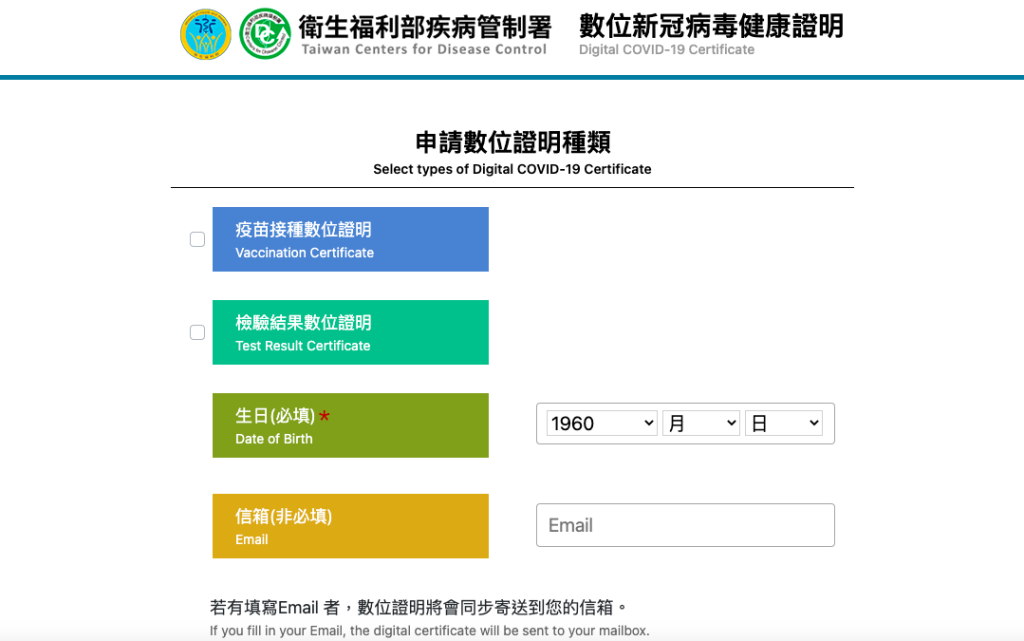Image resolution: width=1024 pixels, height=641 pixels.
Task: Click the olive Date of Birth label
Action: (350, 425)
